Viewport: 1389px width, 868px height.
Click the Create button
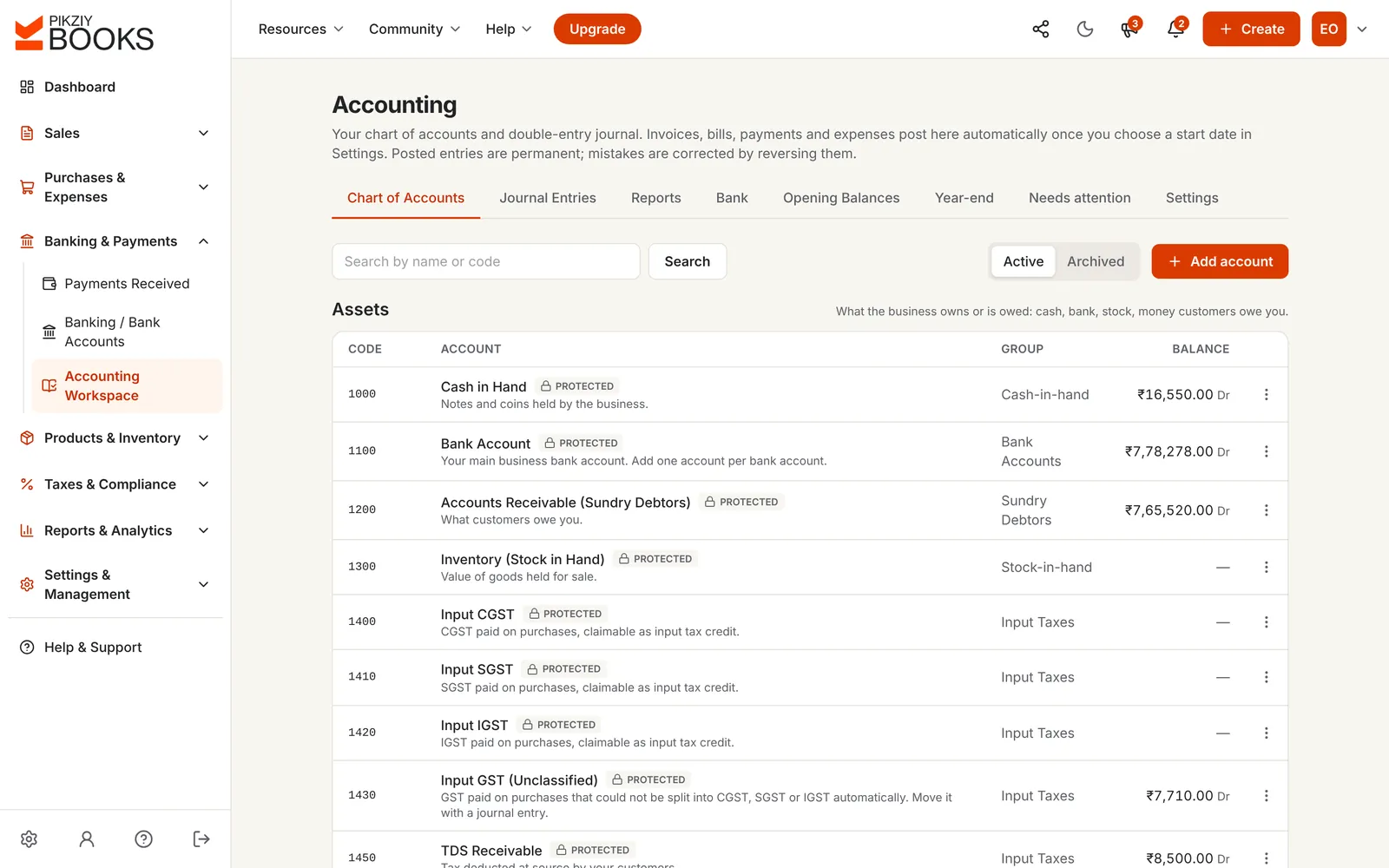(1251, 29)
